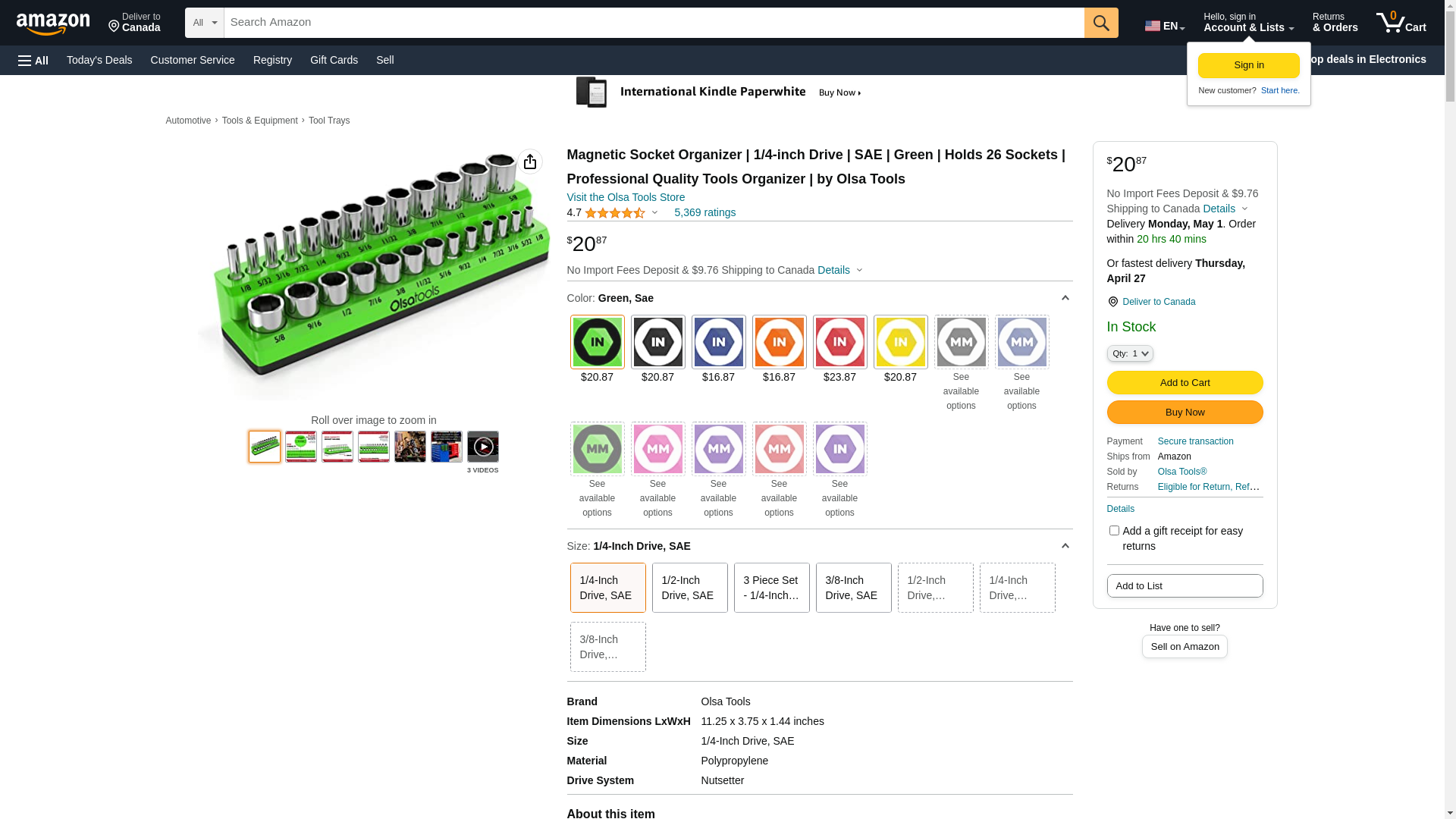Image resolution: width=1456 pixels, height=819 pixels.
Task: Select the red IN color swatch
Action: point(839,342)
